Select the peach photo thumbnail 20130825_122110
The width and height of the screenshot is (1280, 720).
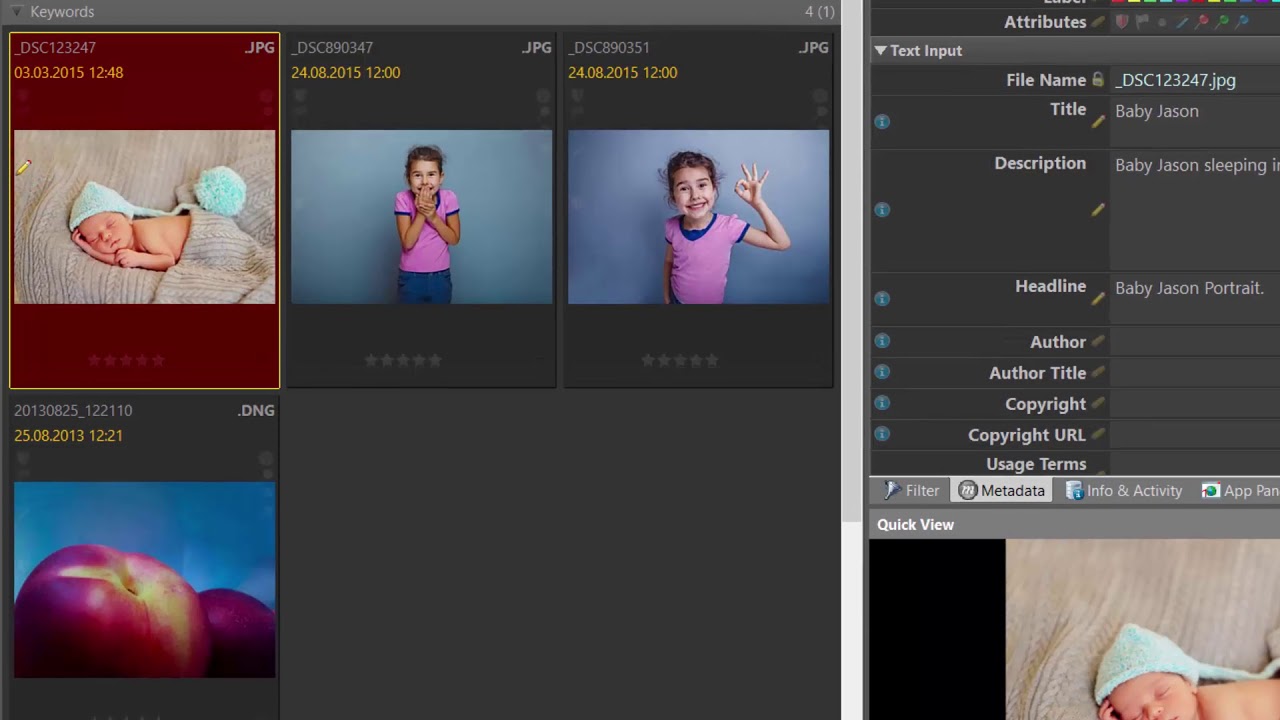pos(144,580)
